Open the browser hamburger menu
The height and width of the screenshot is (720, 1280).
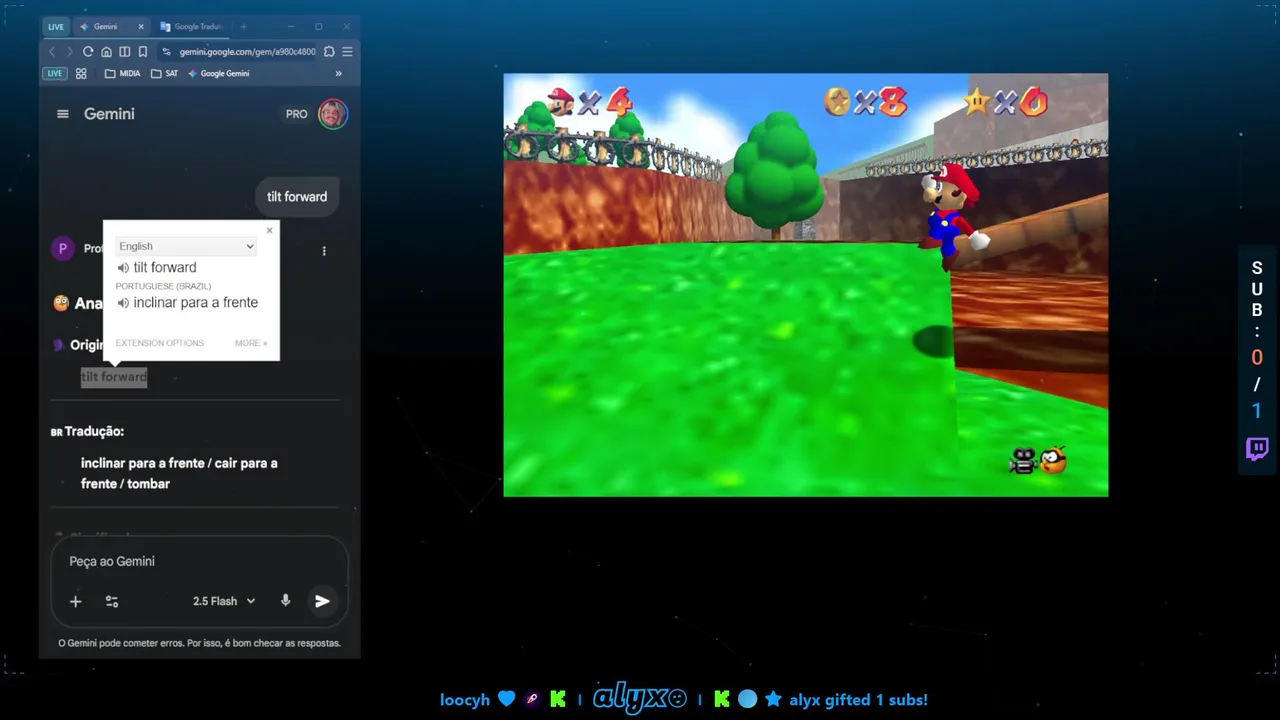tap(347, 52)
